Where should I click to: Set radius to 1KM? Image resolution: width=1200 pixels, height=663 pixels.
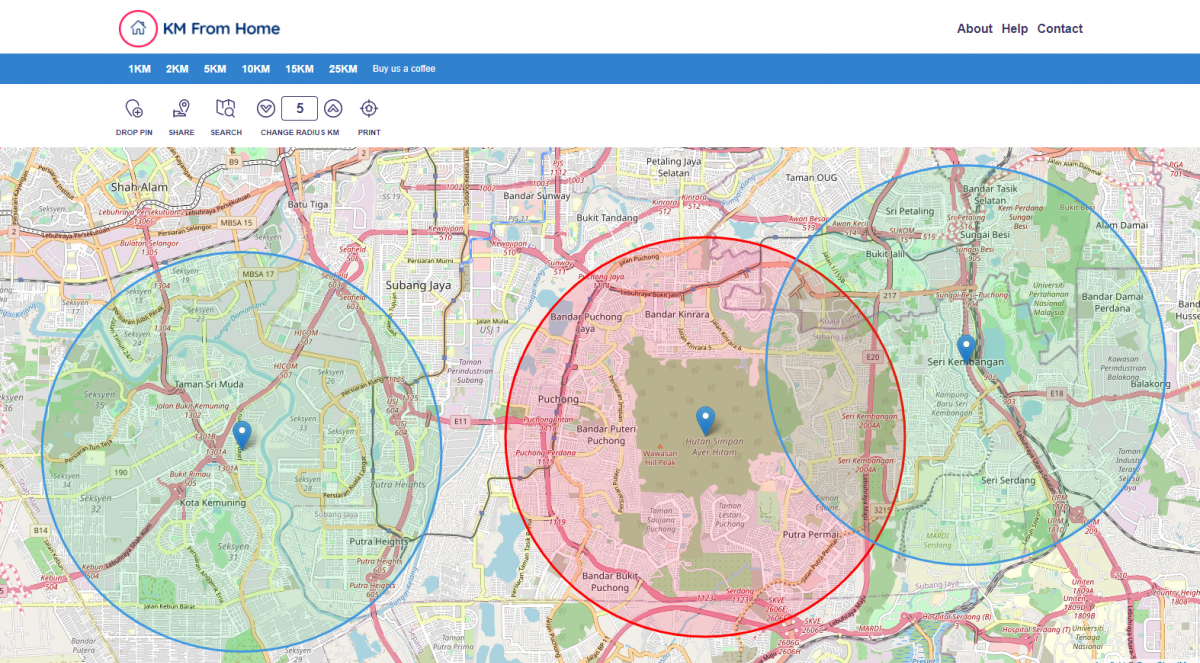point(139,69)
